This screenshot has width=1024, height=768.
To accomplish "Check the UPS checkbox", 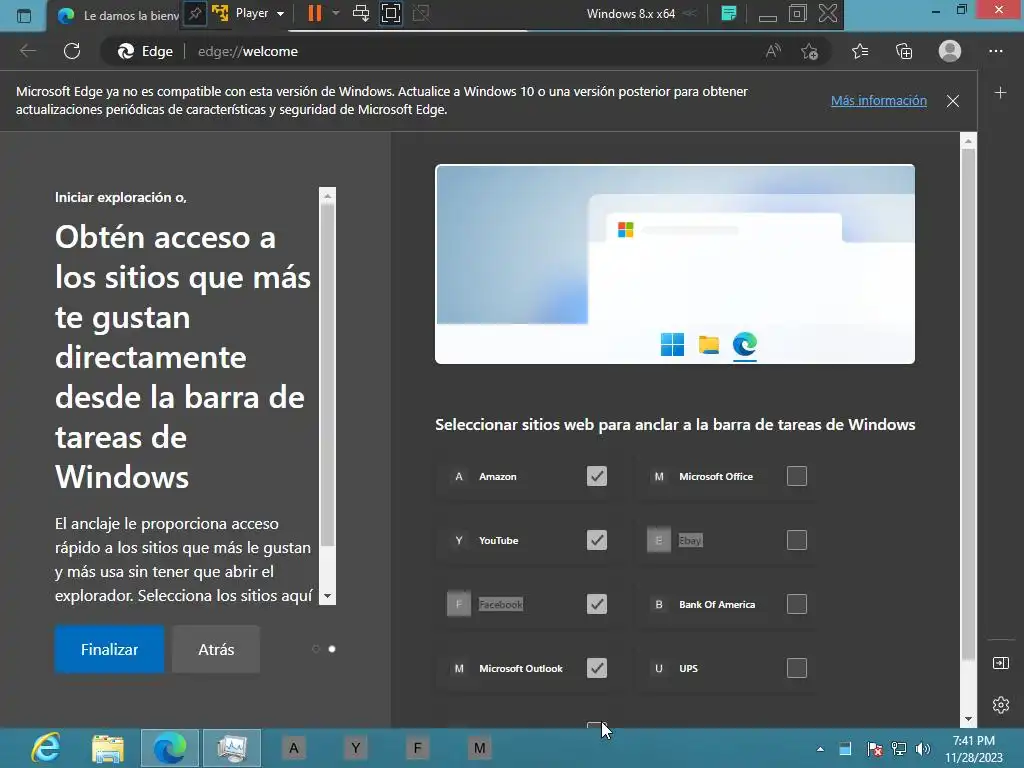I will (797, 668).
